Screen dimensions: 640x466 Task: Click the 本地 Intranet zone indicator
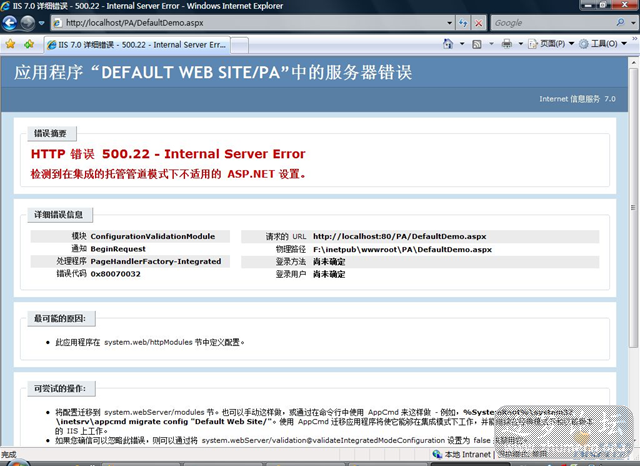[x=462, y=454]
